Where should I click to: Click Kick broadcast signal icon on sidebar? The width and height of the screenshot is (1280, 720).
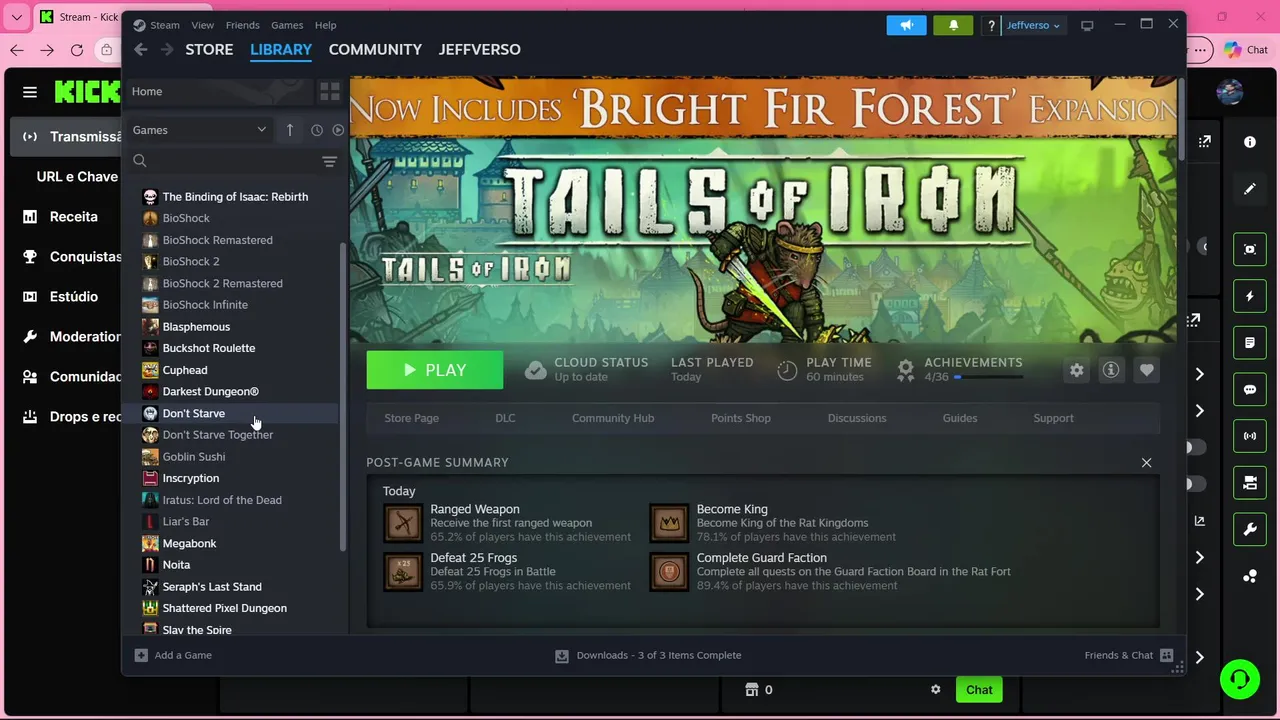pos(1249,436)
